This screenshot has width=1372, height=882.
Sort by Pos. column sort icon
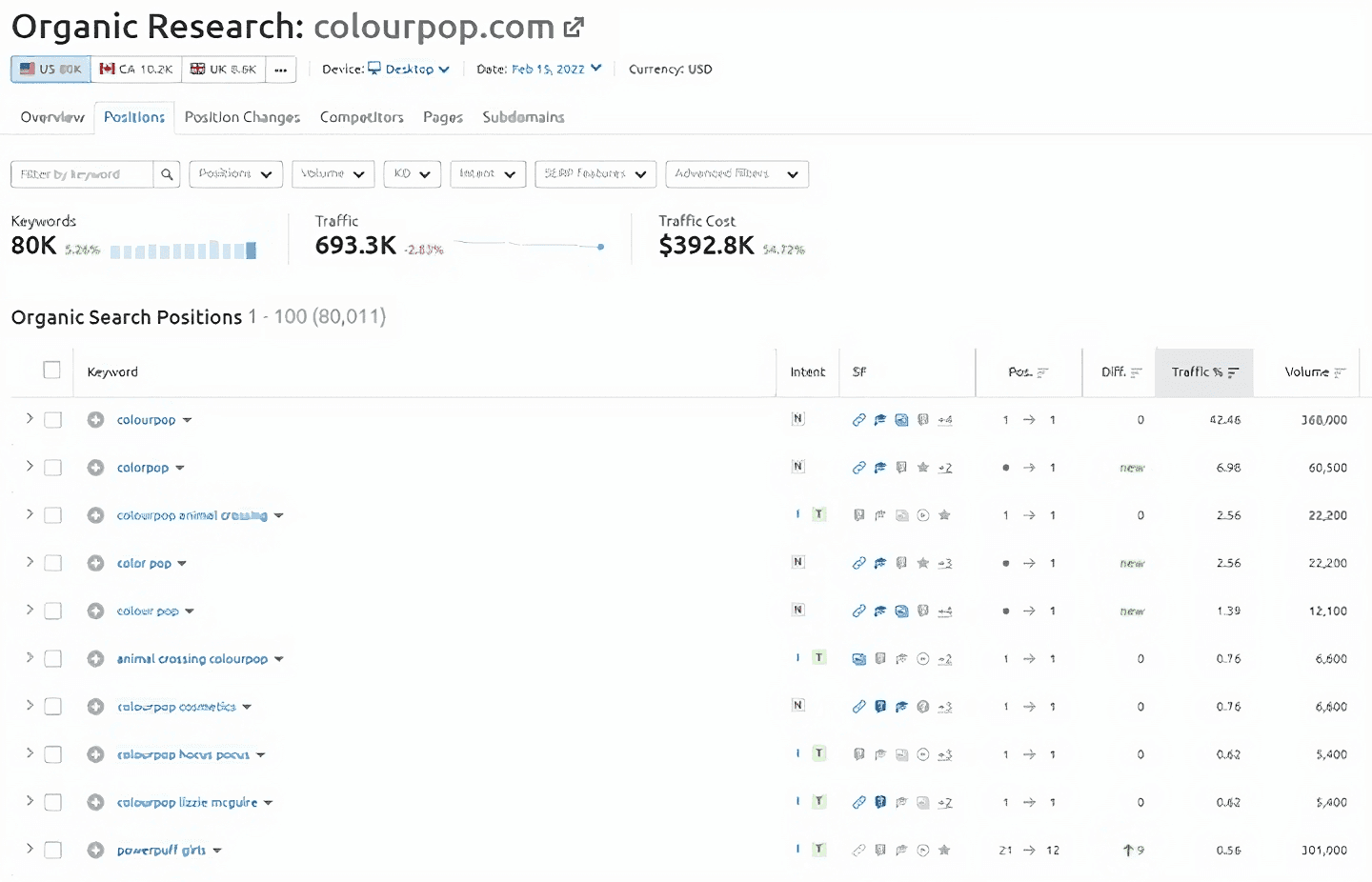click(1042, 372)
